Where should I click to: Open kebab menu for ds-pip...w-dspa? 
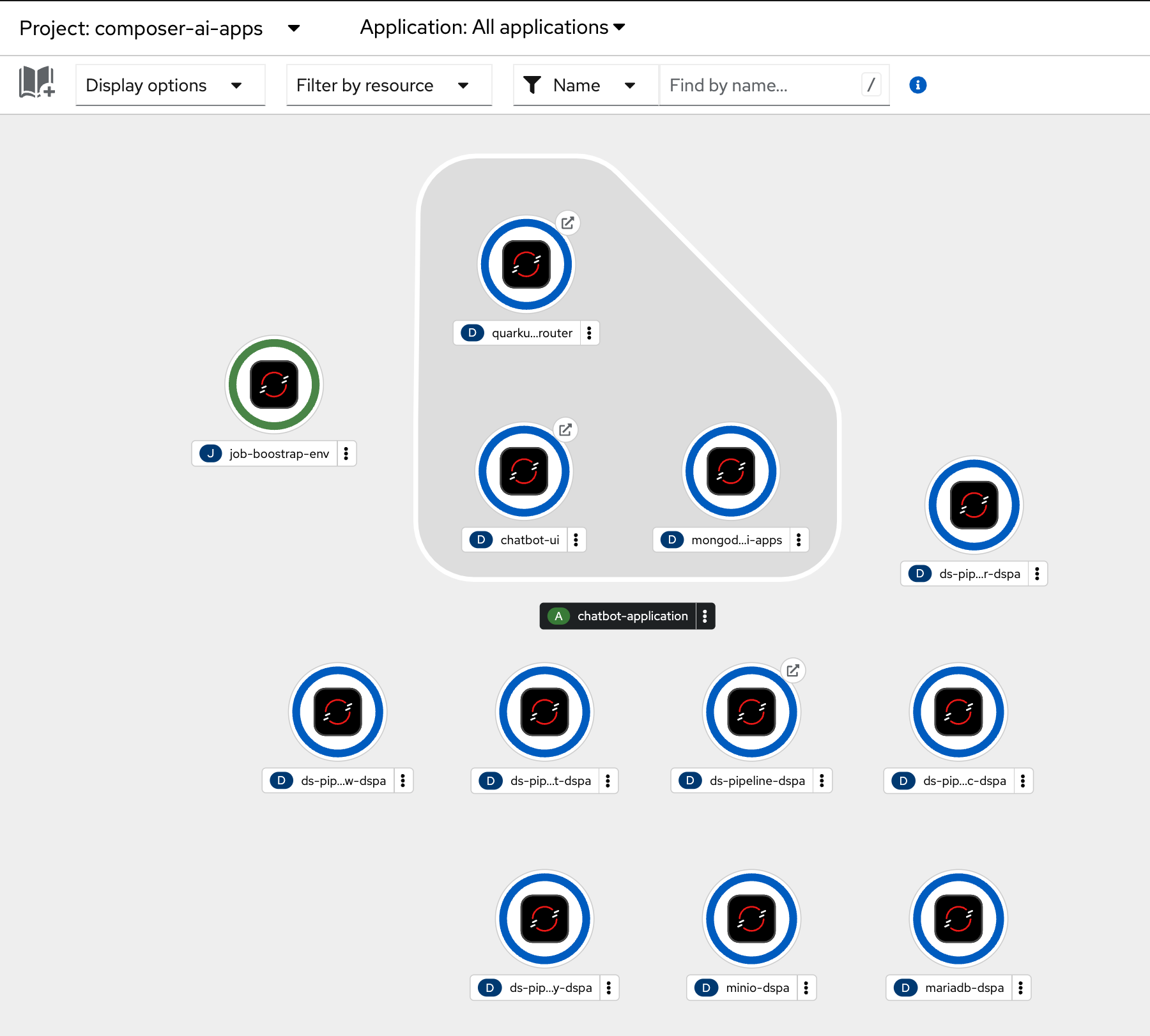pos(402,781)
